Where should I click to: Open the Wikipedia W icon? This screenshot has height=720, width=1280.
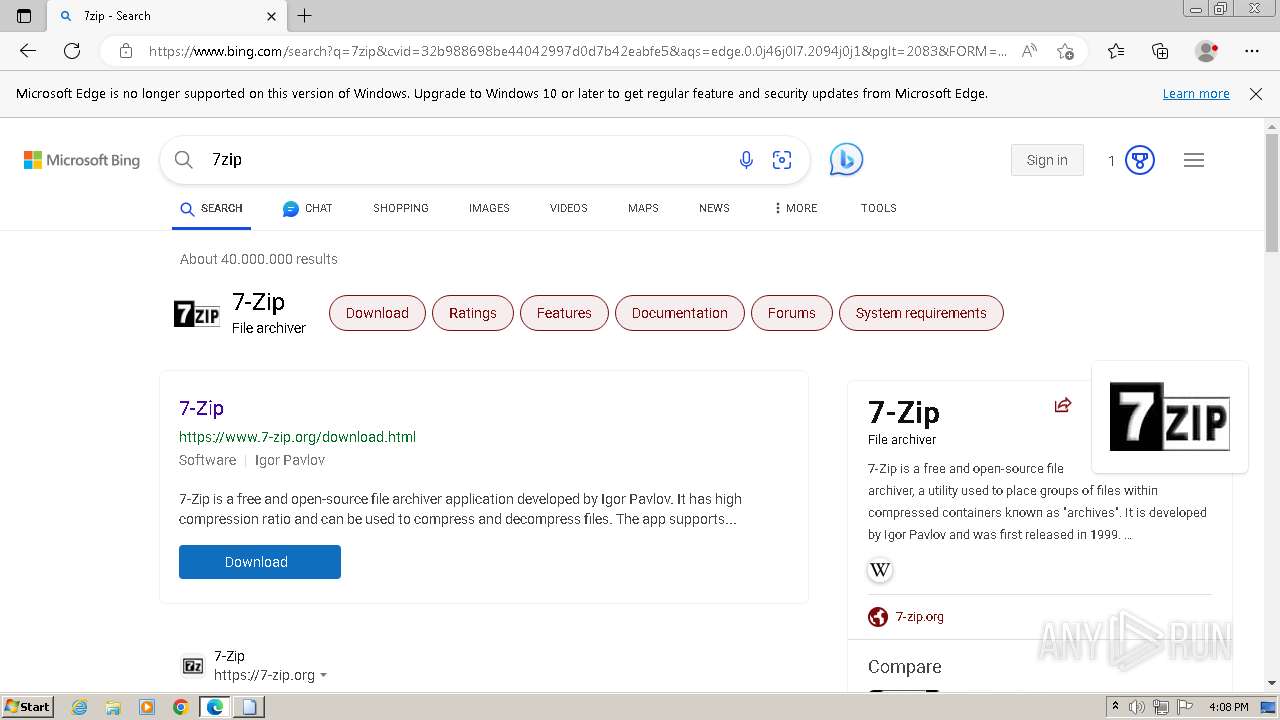pos(880,570)
